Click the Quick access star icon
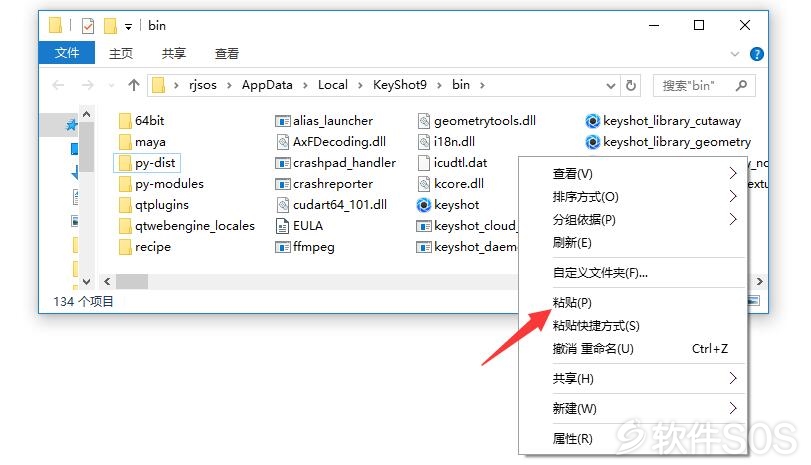The width and height of the screenshot is (811, 465). point(71,125)
